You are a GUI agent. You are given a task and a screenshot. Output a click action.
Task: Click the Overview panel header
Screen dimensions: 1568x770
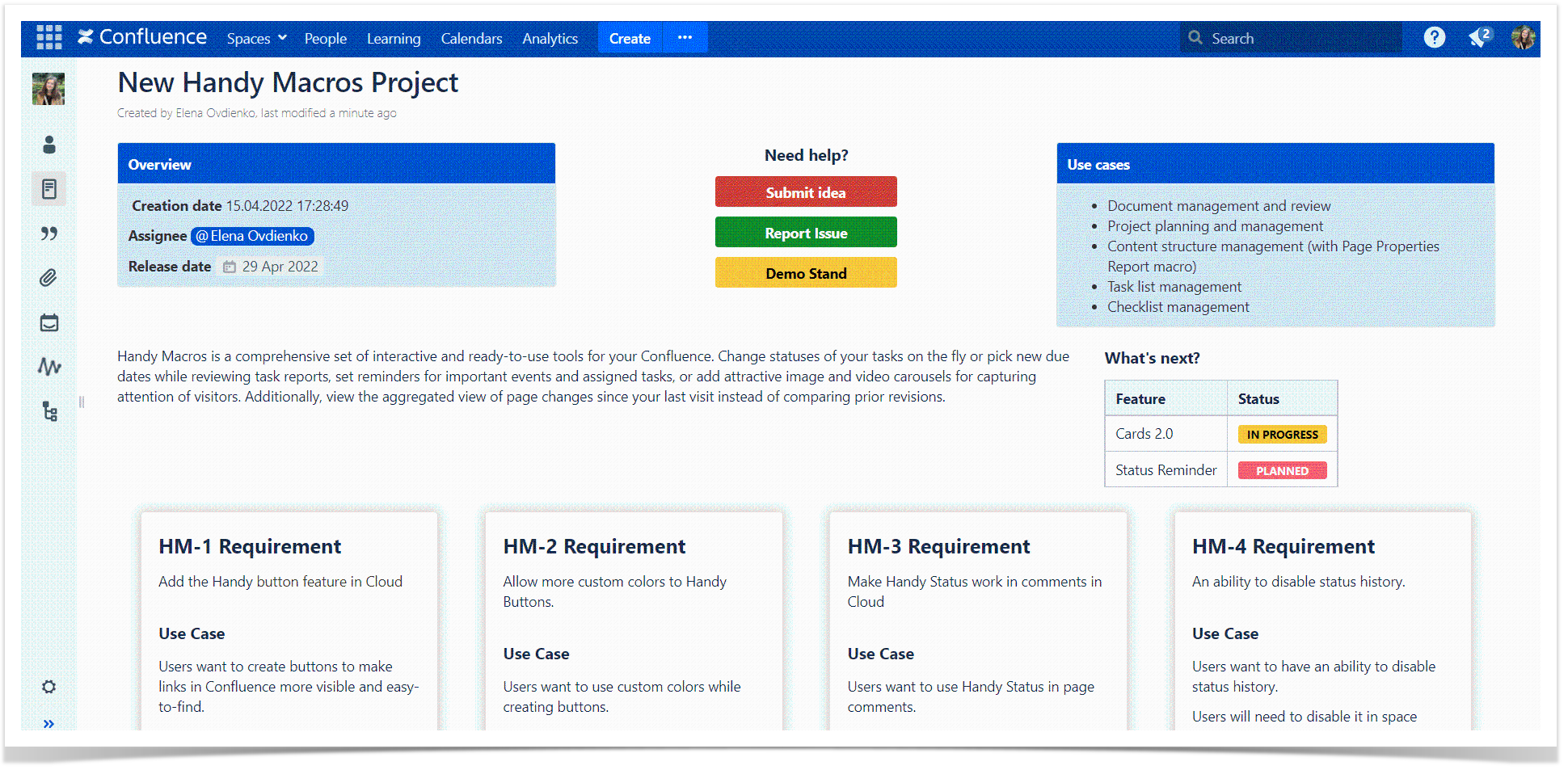(x=336, y=164)
